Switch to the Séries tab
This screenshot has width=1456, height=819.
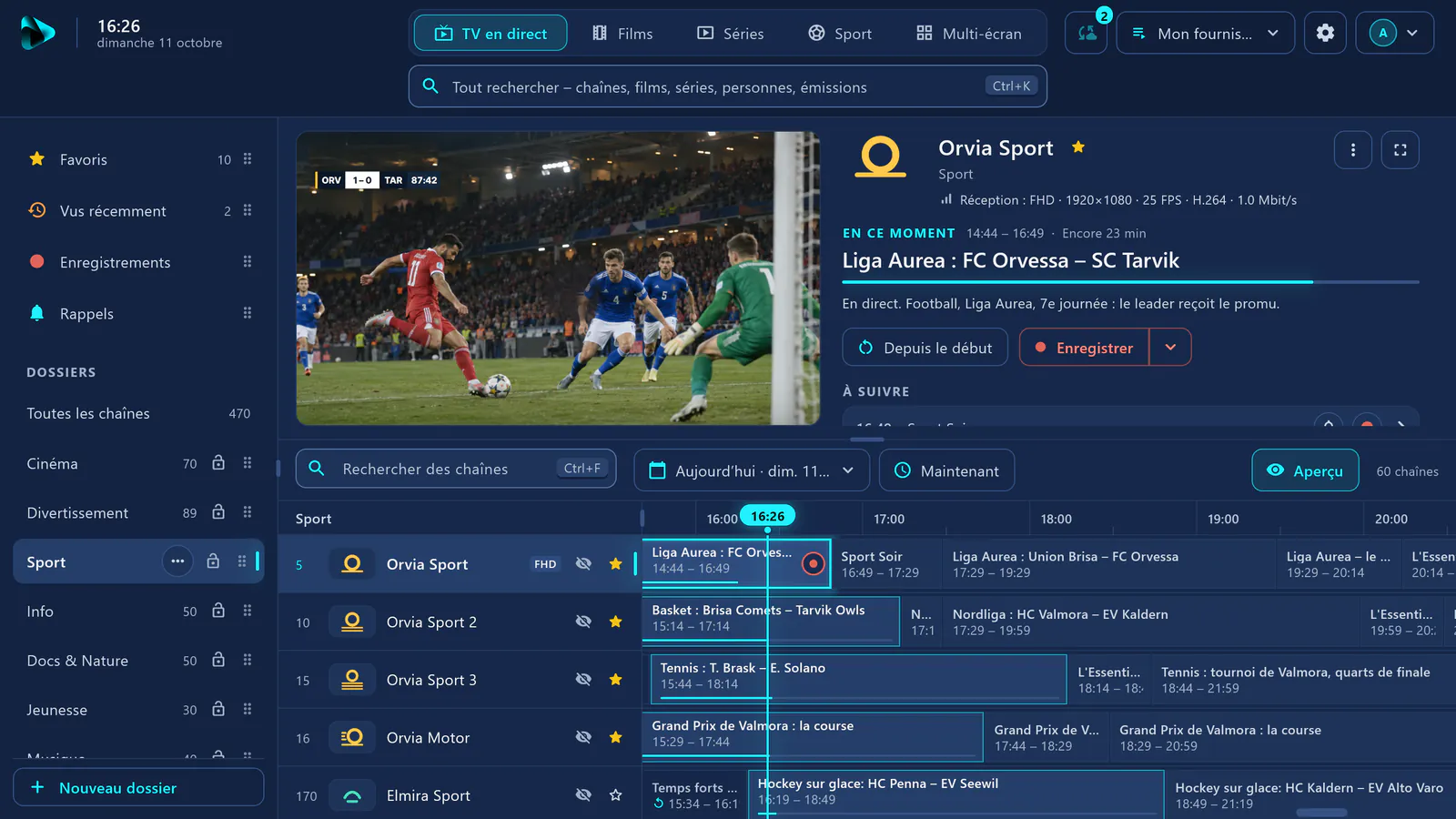(x=731, y=34)
